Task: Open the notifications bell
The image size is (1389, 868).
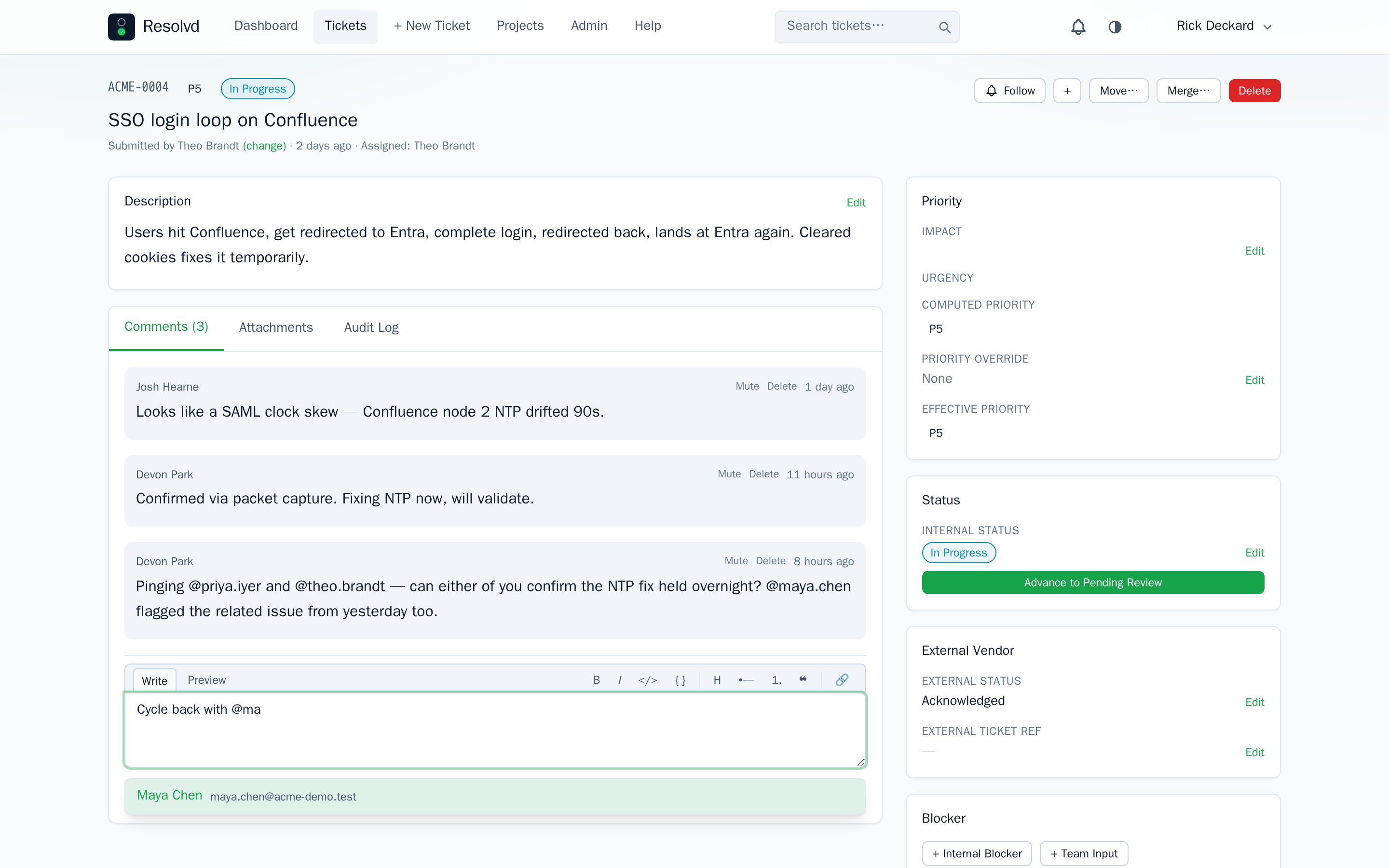Action: [1078, 27]
